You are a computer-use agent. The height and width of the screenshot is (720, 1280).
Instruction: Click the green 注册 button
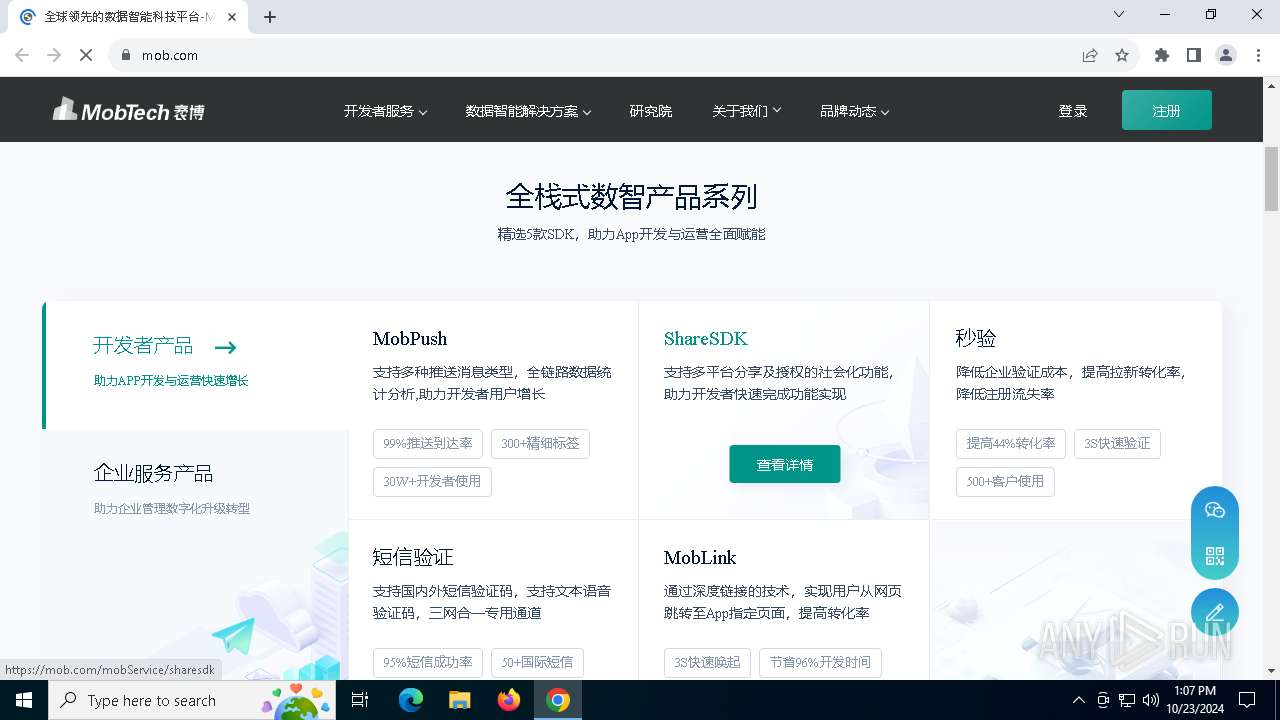pyautogui.click(x=1166, y=110)
